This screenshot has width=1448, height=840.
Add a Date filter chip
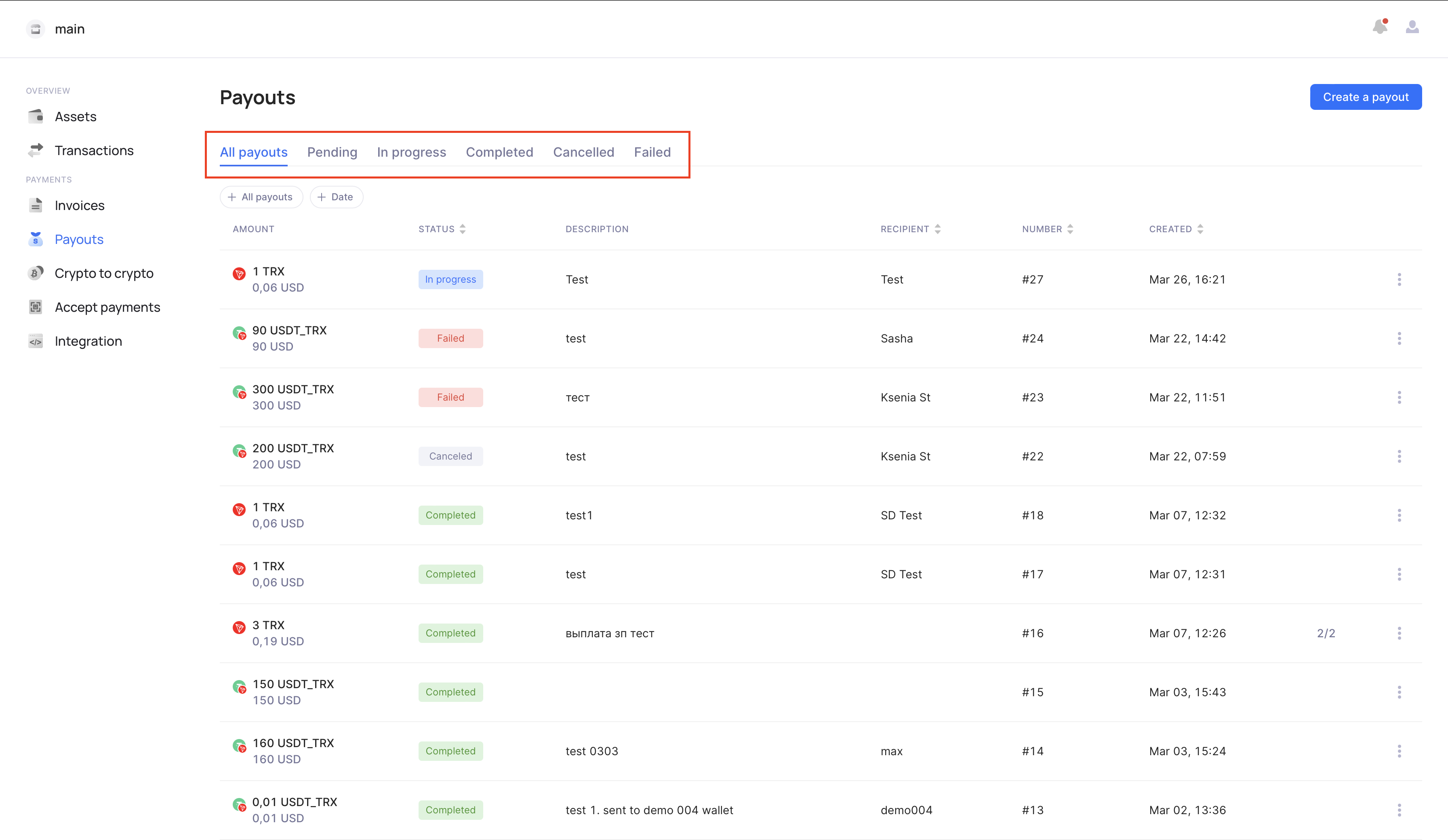click(x=336, y=197)
